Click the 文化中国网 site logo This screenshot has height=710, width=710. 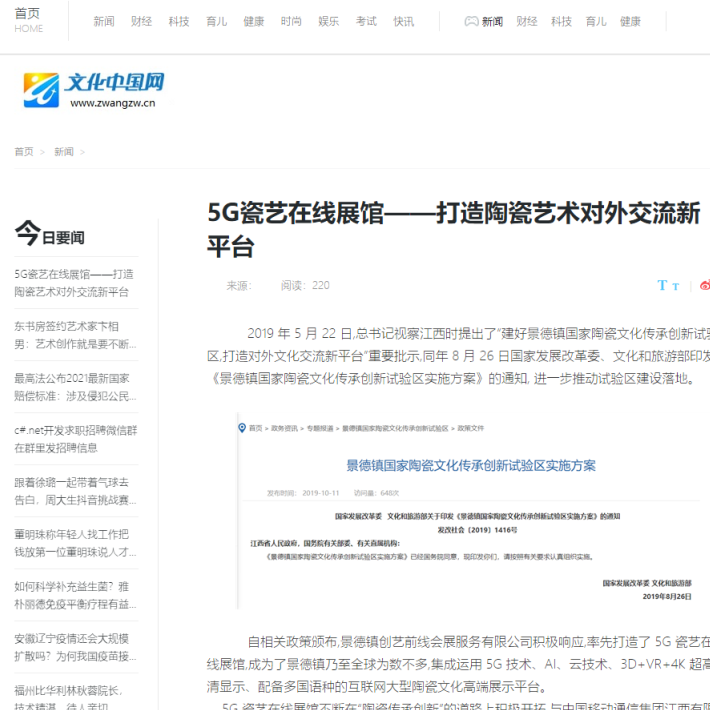[93, 90]
